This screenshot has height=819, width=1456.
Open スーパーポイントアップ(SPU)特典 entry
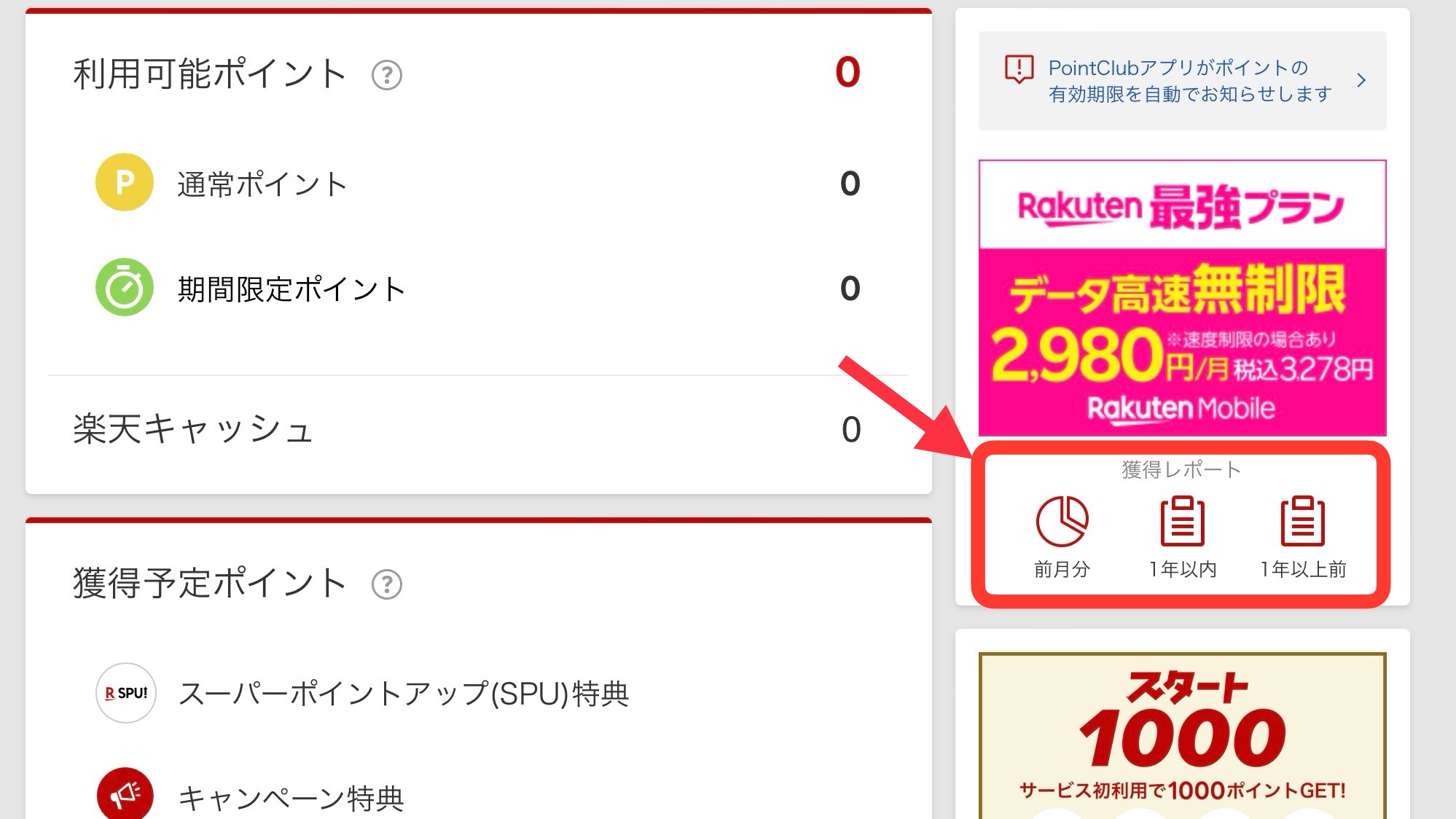click(404, 693)
